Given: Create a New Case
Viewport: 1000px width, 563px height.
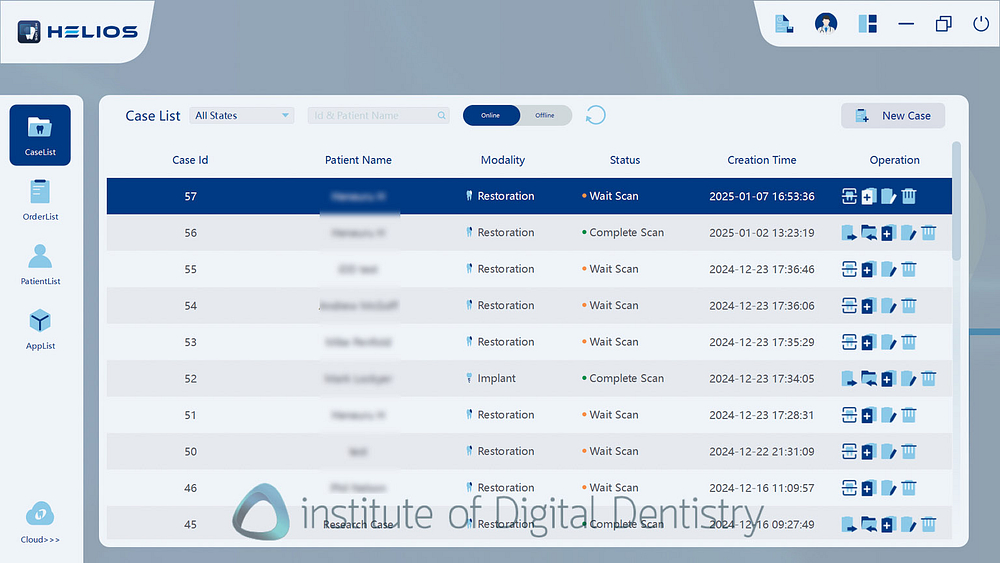Looking at the screenshot, I should click(x=893, y=116).
